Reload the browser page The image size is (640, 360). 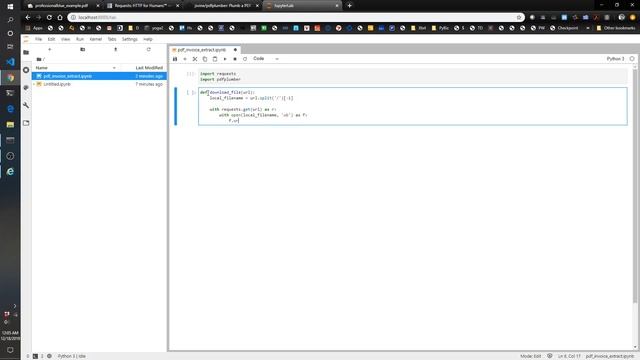pyautogui.click(x=49, y=18)
